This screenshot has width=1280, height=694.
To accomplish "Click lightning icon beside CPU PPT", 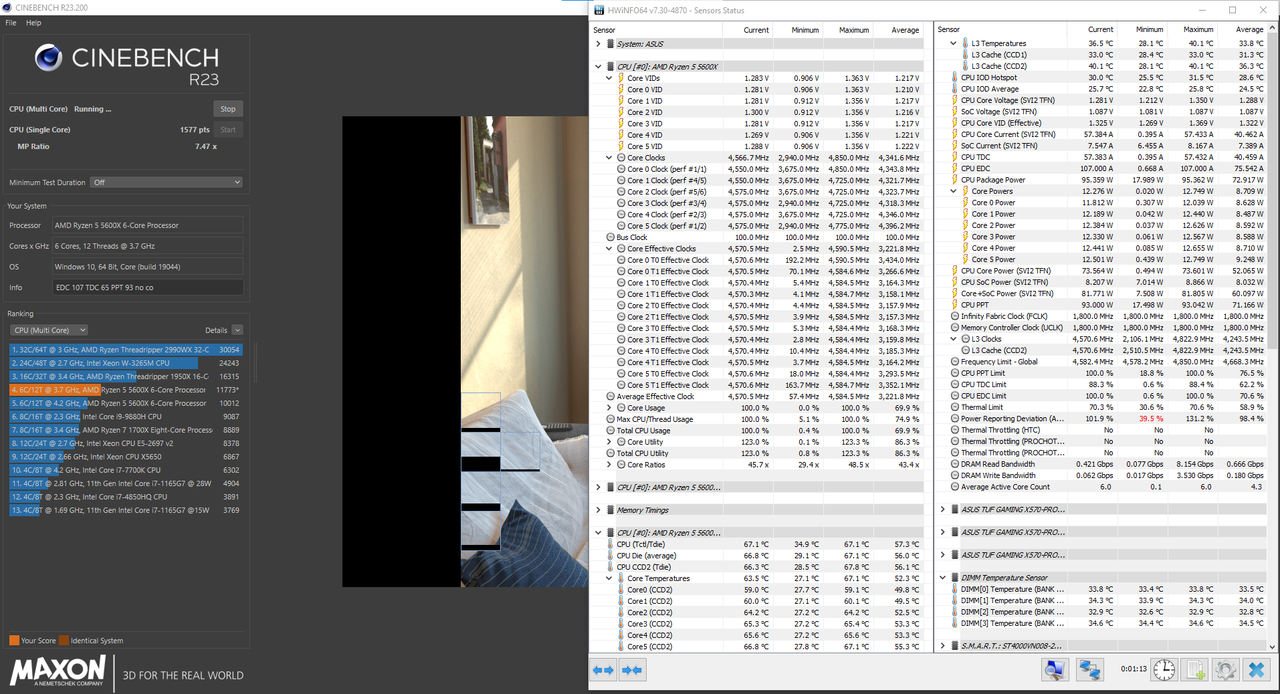I will pos(954,305).
